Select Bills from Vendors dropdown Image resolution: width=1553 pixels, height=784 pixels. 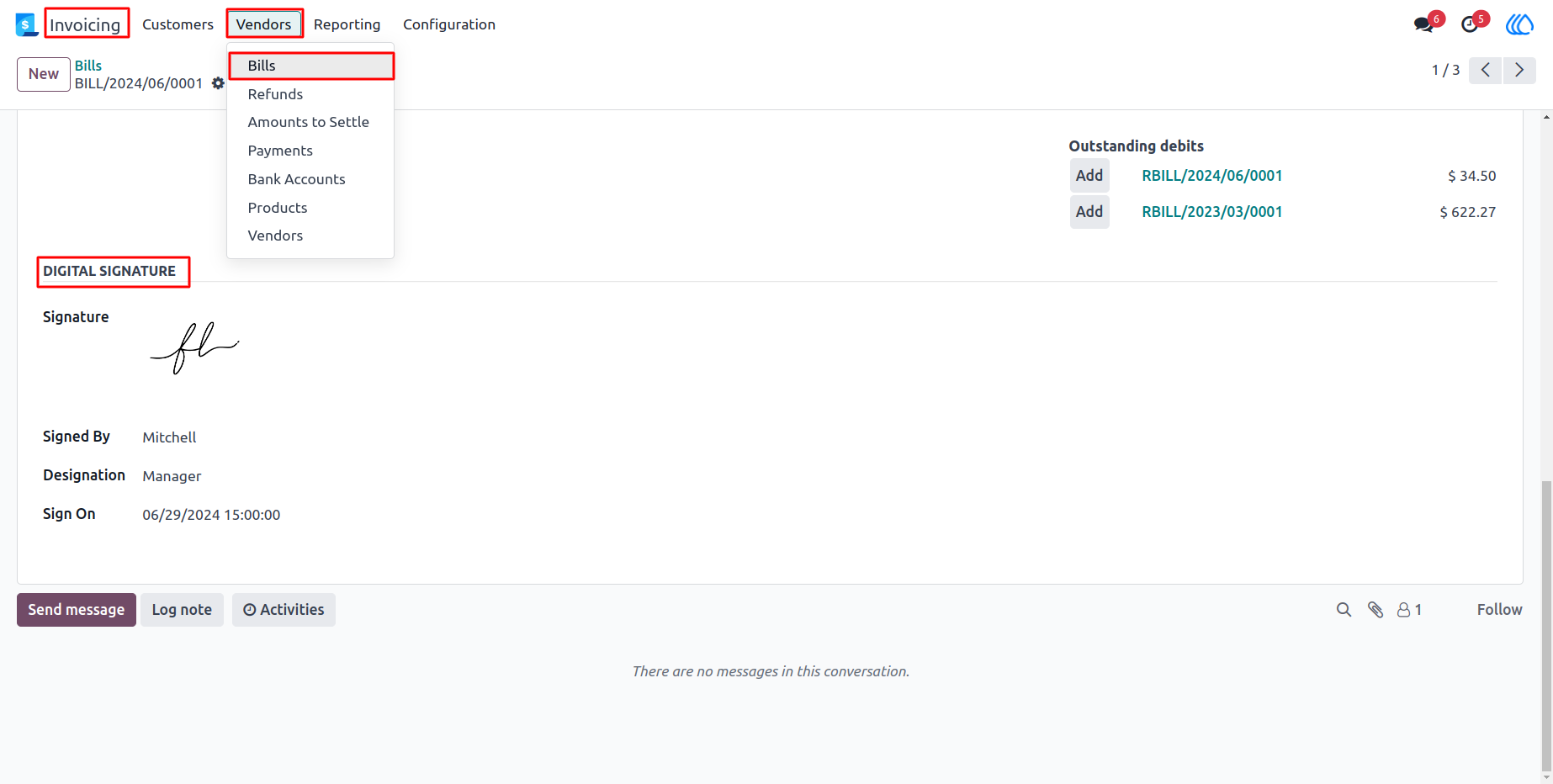310,66
